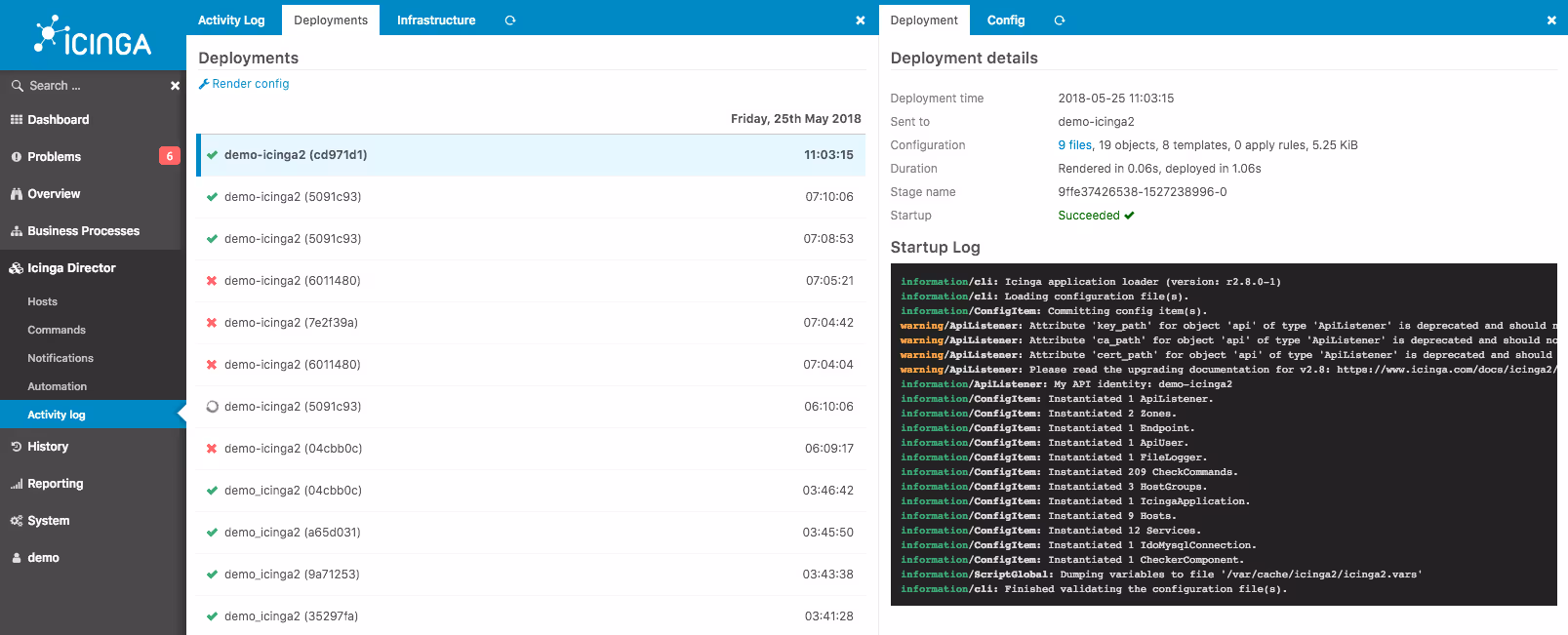The height and width of the screenshot is (635, 1568).
Task: Open the 9 files configuration link
Action: pyautogui.click(x=1074, y=145)
